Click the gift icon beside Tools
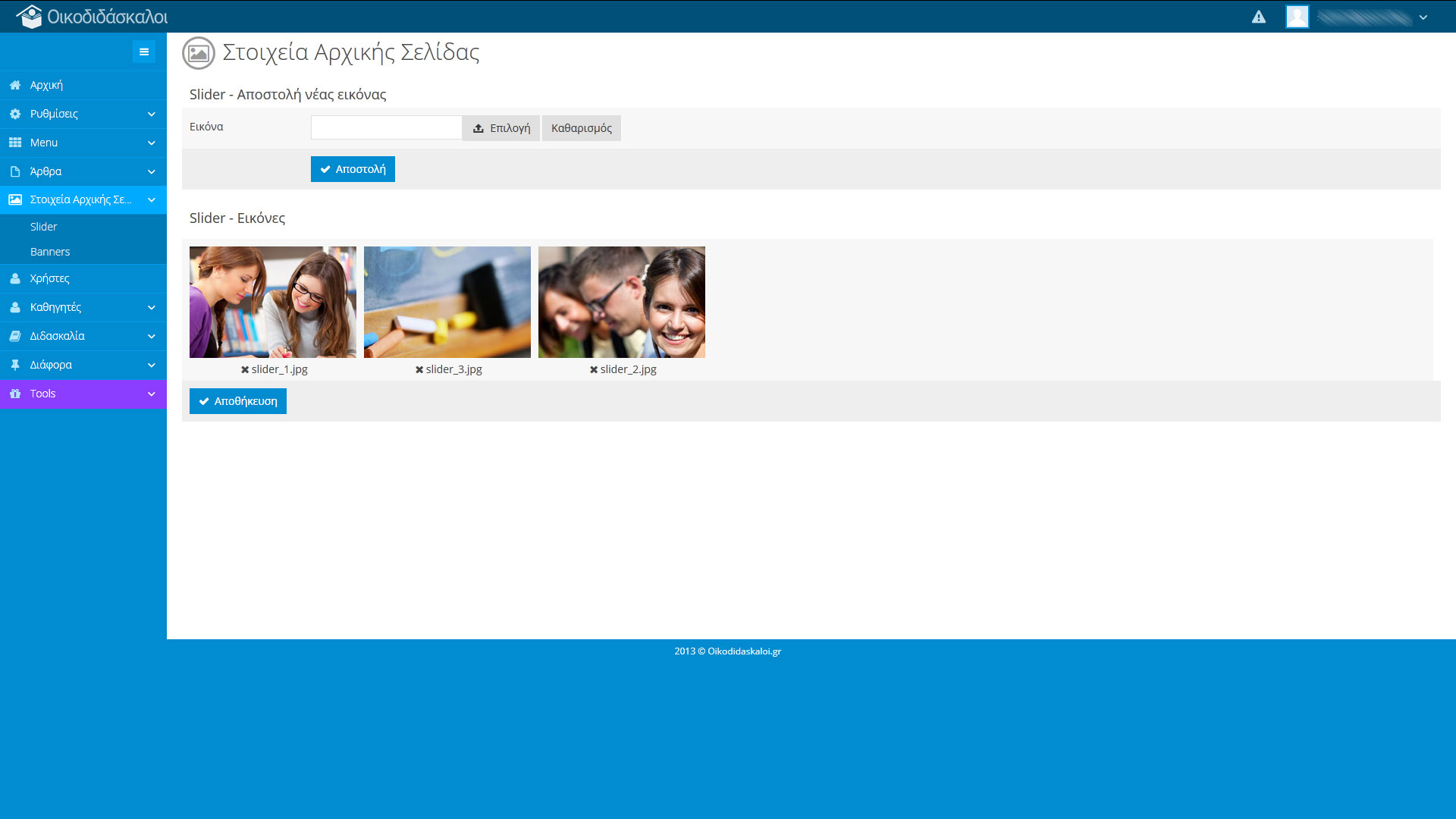The height and width of the screenshot is (819, 1456). click(x=15, y=394)
